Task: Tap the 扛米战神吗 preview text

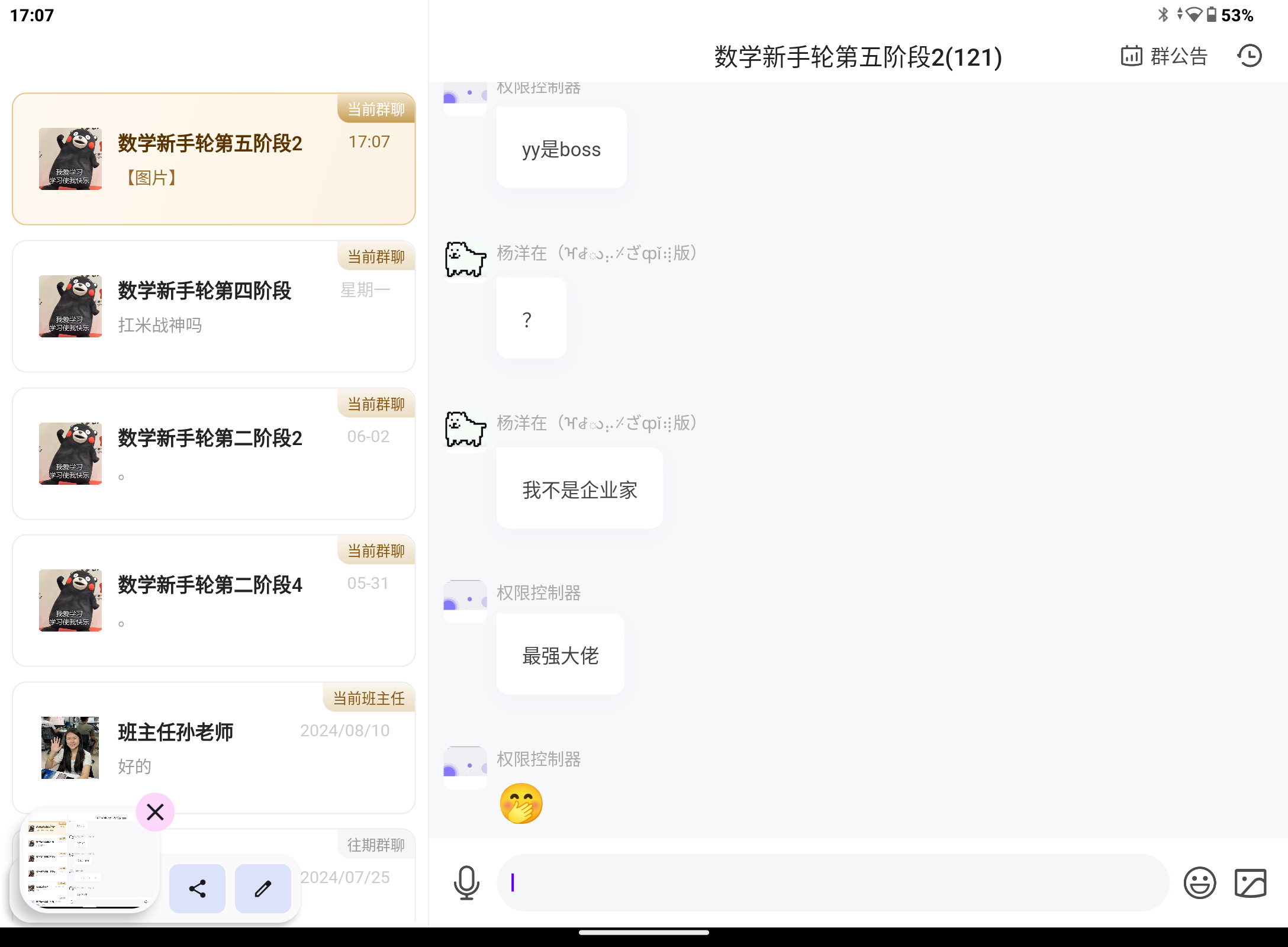Action: pyautogui.click(x=160, y=325)
